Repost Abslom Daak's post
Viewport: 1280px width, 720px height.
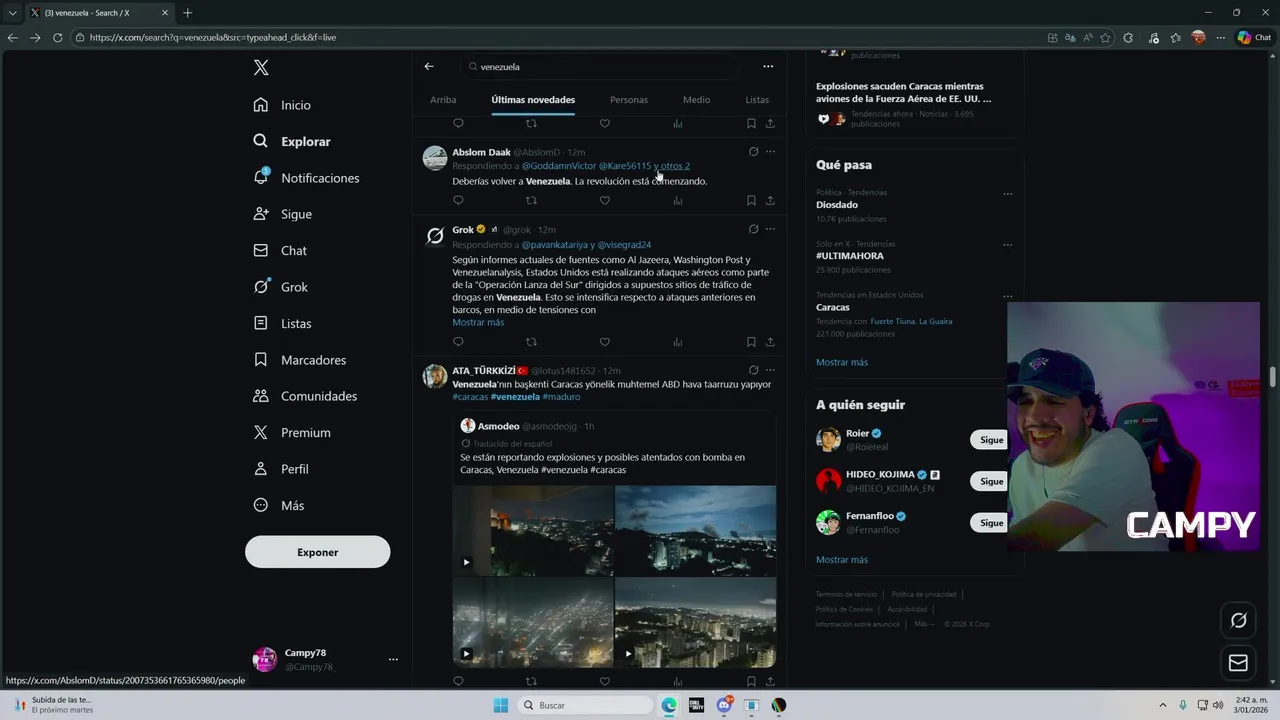pos(531,200)
